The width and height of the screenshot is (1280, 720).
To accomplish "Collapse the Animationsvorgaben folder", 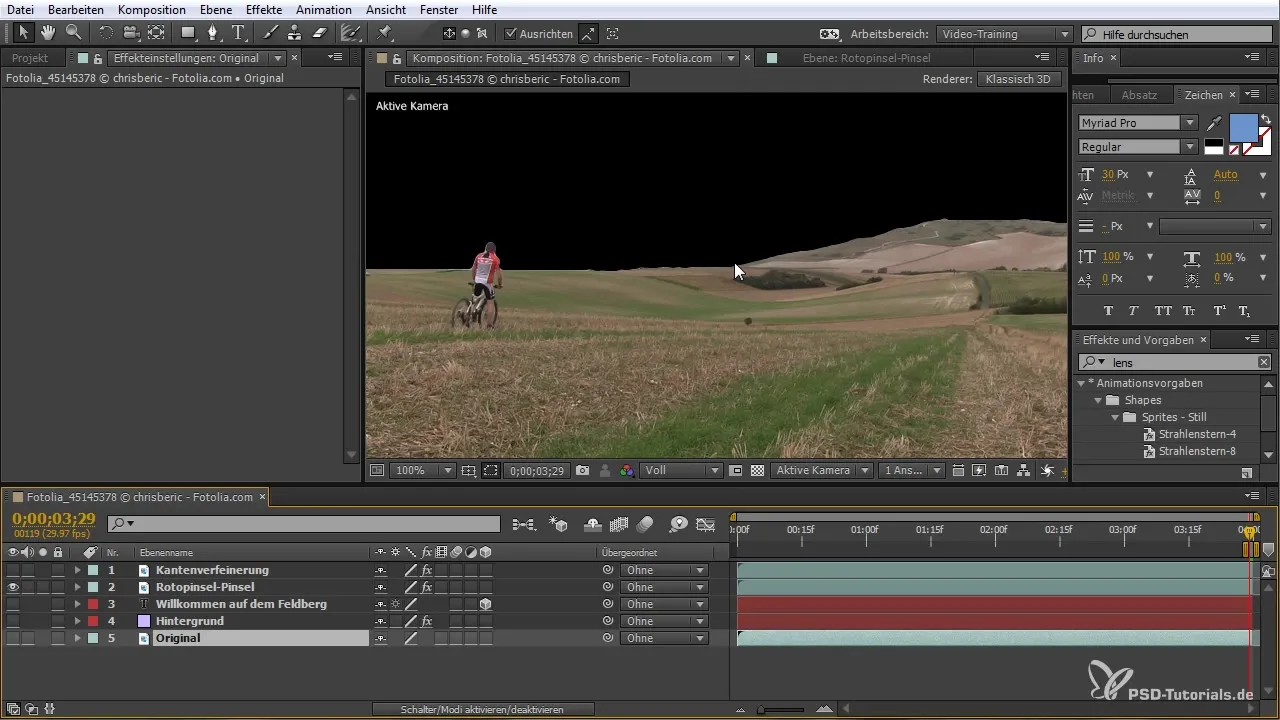I will (1081, 383).
